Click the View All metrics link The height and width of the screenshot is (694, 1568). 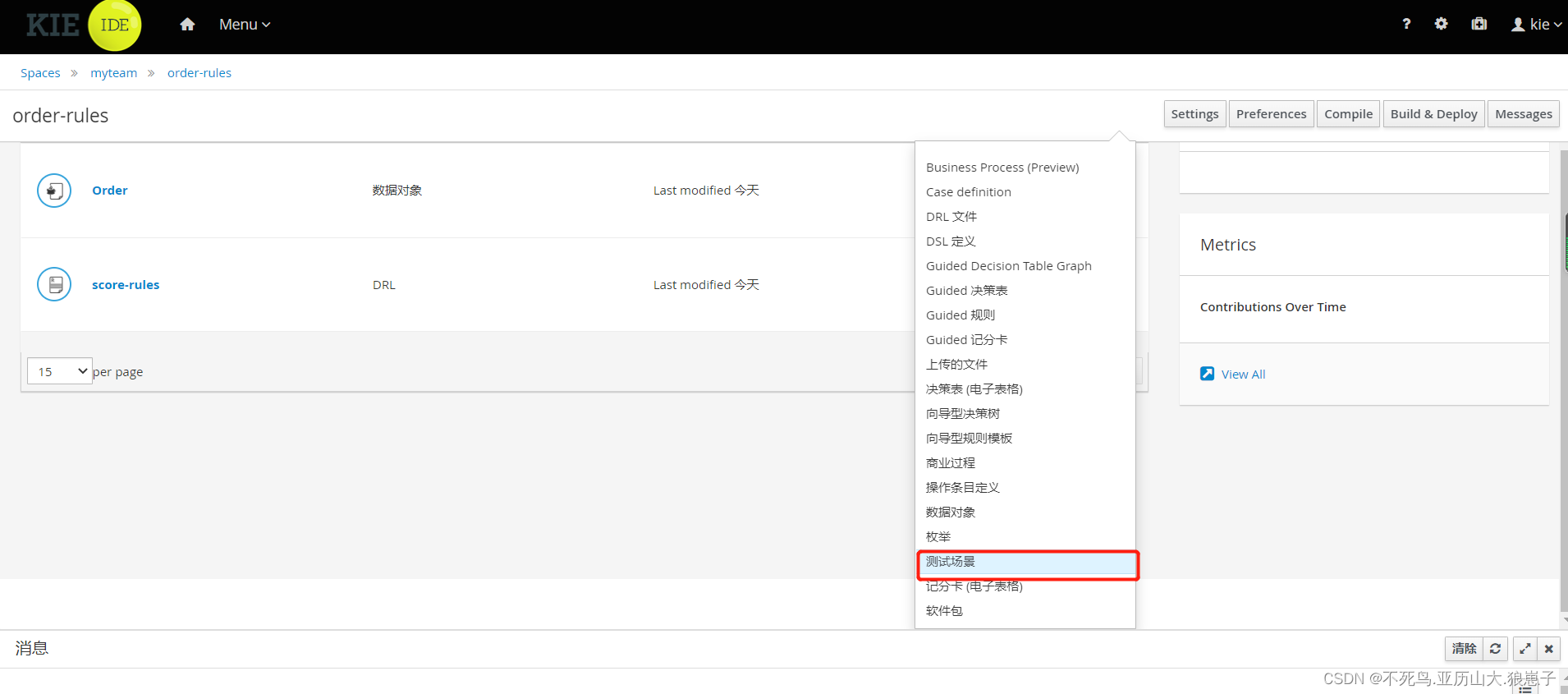click(1243, 375)
